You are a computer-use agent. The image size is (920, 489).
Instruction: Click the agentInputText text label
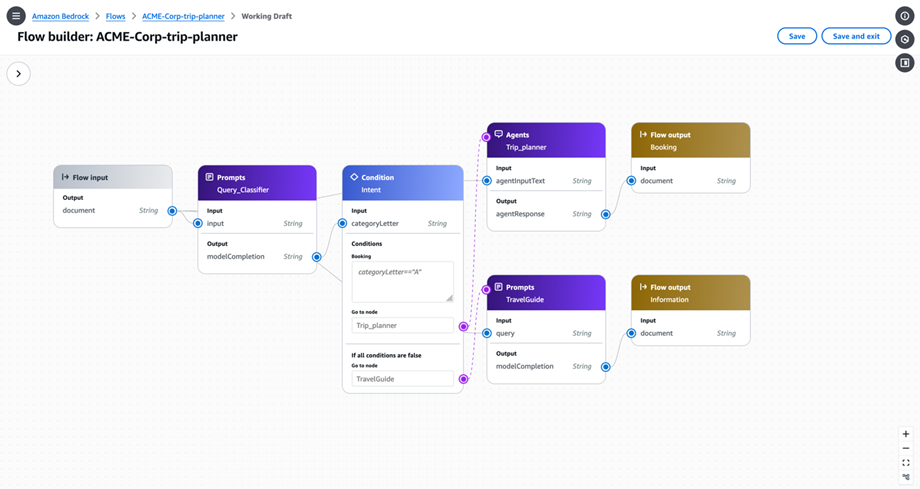coord(520,181)
